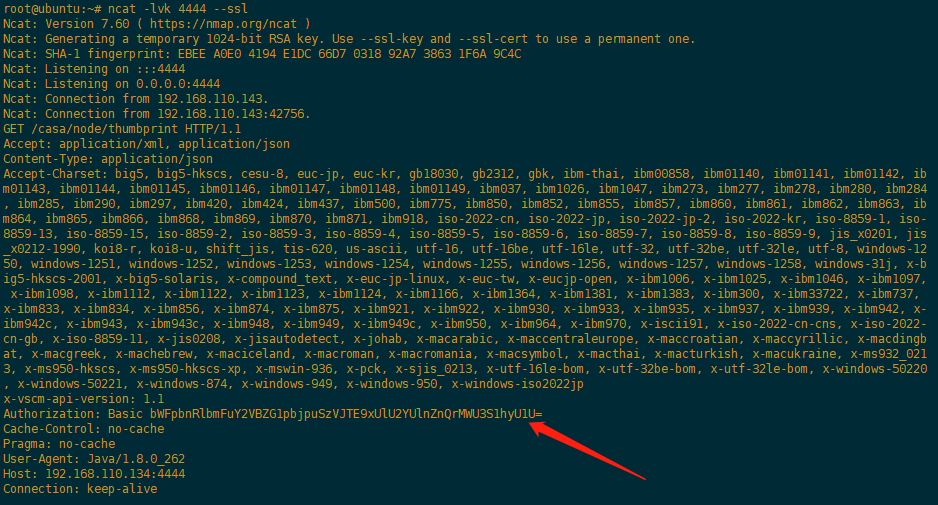Viewport: 938px width, 505px height.
Task: Click the Pragma: no-cache line
Action: pos(59,444)
